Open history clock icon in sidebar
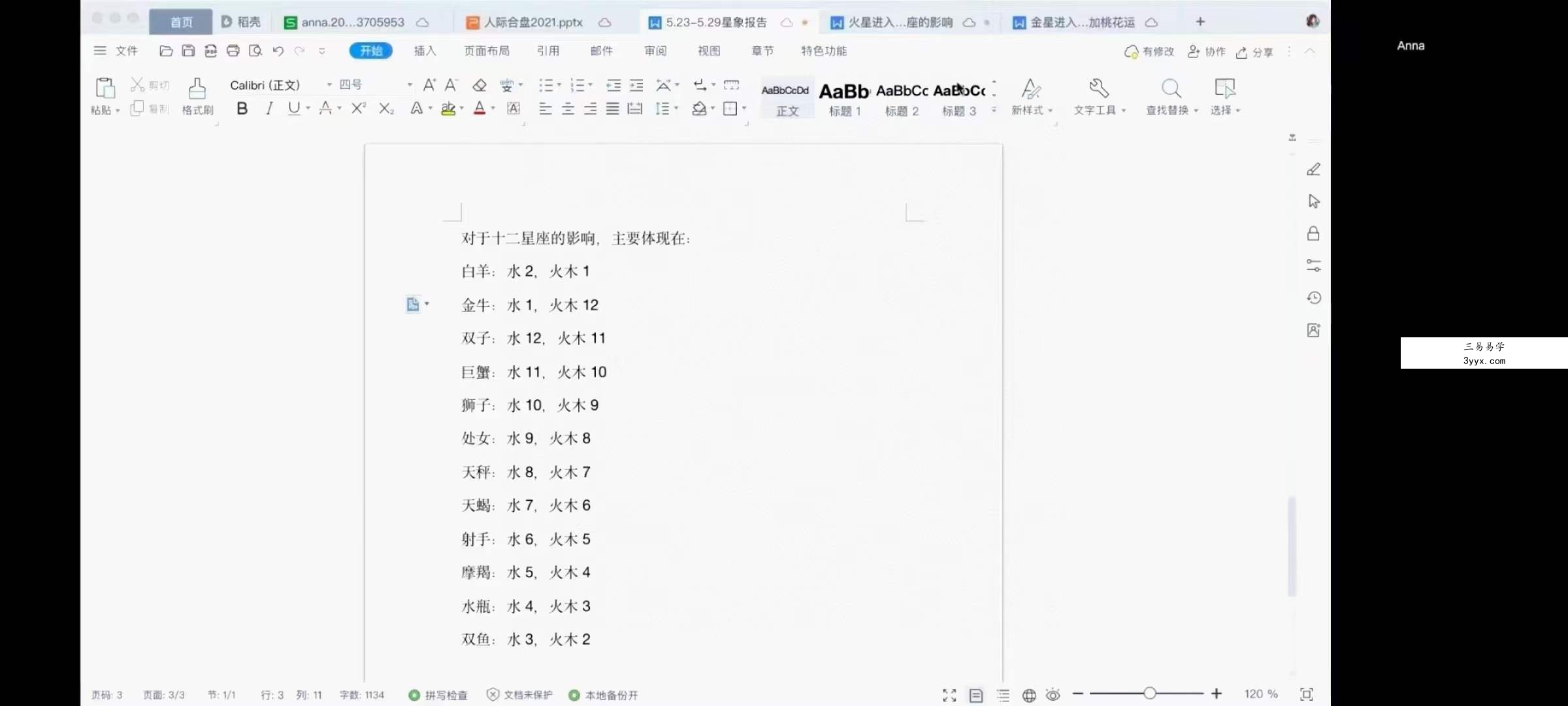Image resolution: width=1568 pixels, height=706 pixels. (x=1313, y=297)
